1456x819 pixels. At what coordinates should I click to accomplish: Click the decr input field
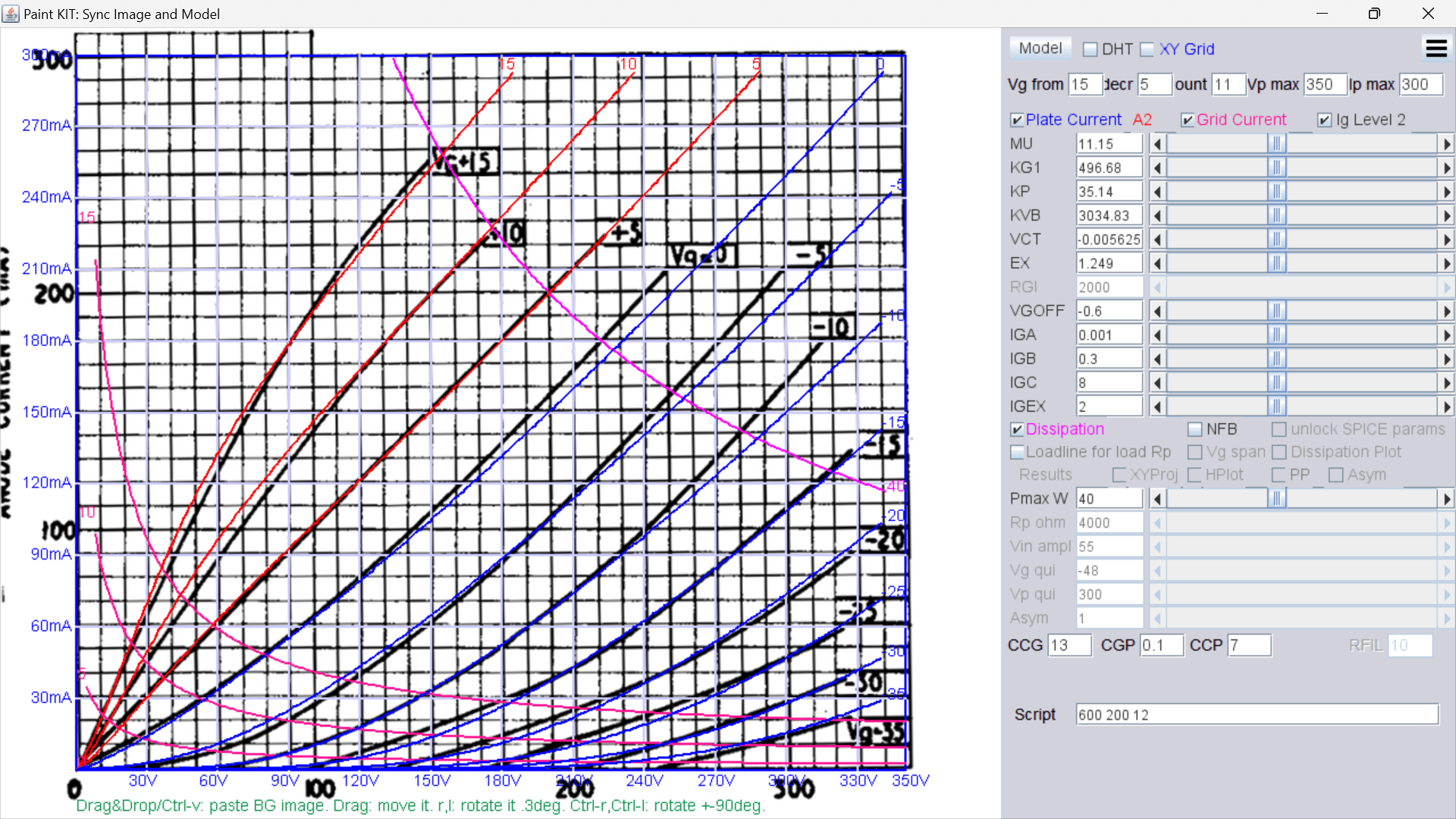point(1154,84)
